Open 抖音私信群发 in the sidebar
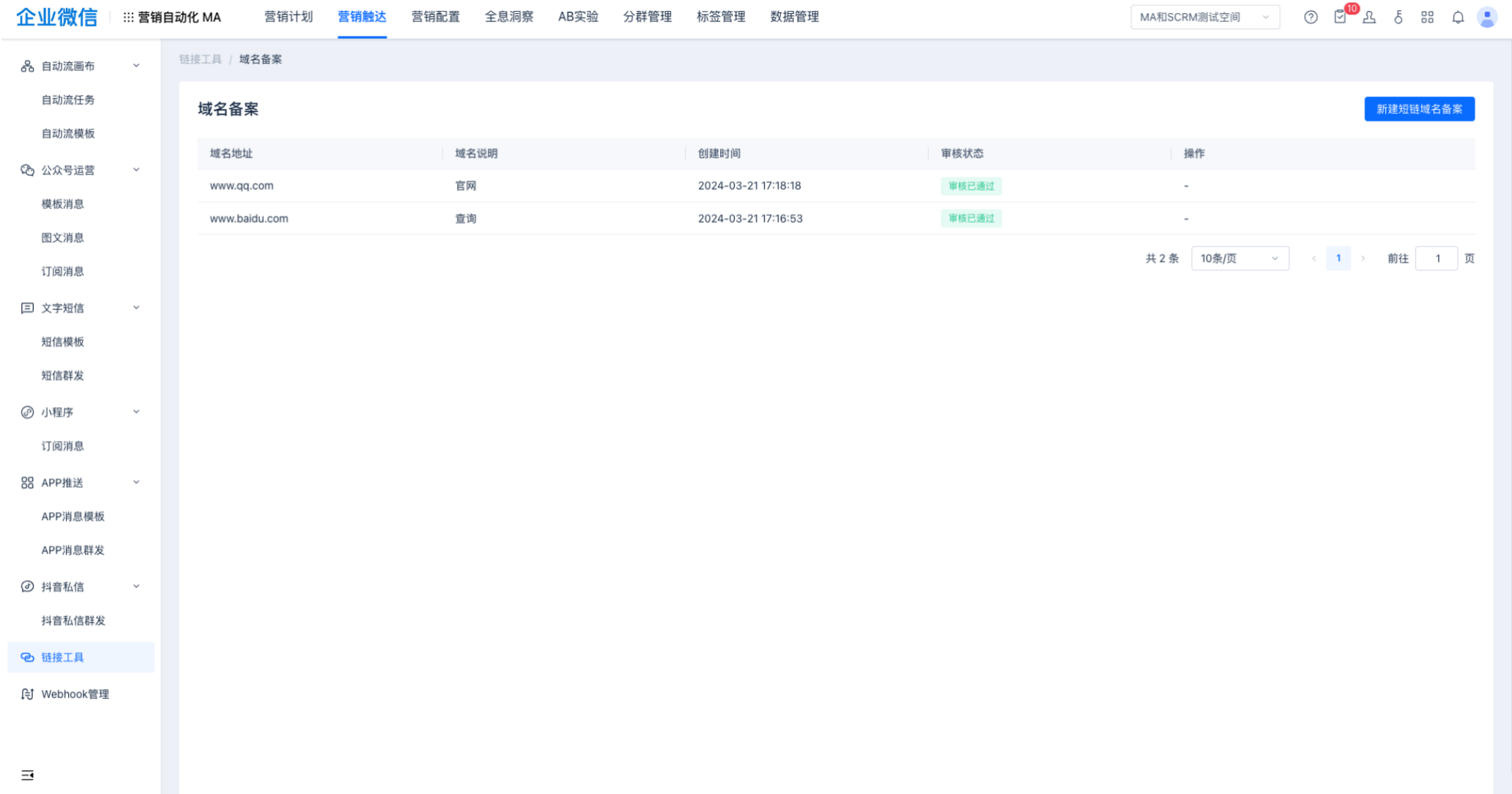This screenshot has height=794, width=1512. 73,620
